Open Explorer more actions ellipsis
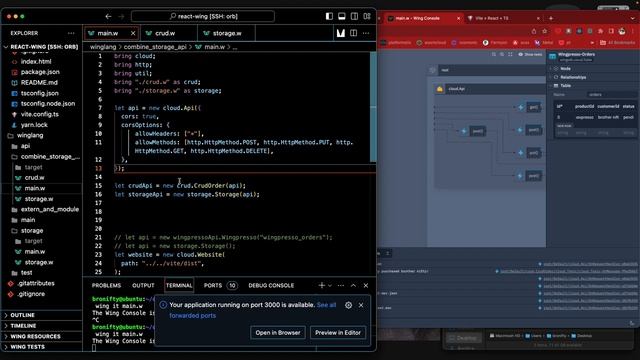The width and height of the screenshot is (640, 360). [x=71, y=33]
